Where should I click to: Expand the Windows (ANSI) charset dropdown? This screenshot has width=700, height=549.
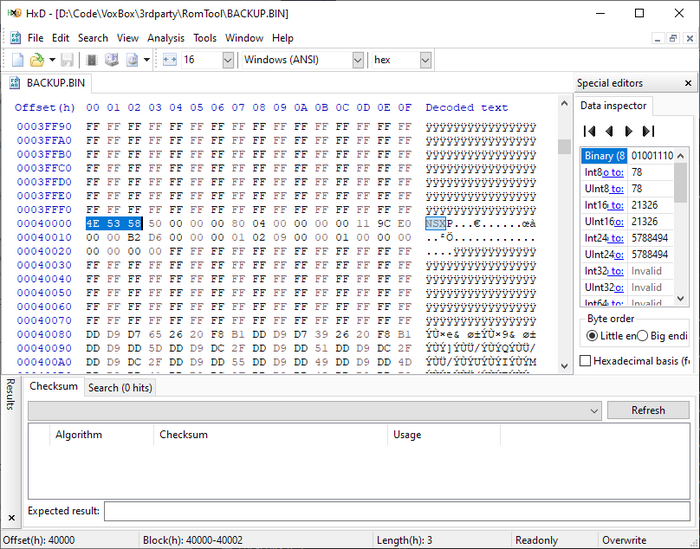tap(355, 60)
